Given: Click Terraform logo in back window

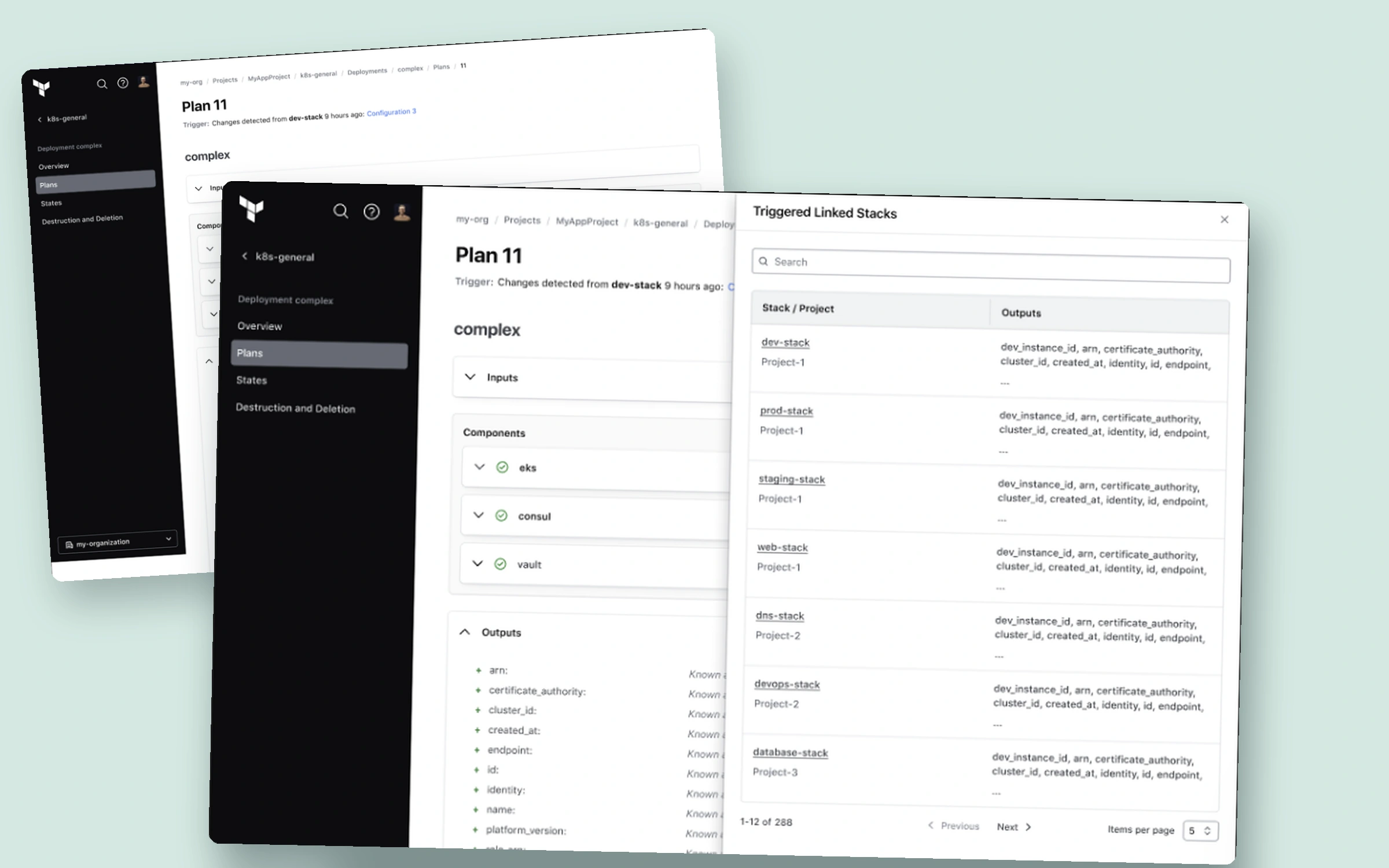Looking at the screenshot, I should click(42, 87).
